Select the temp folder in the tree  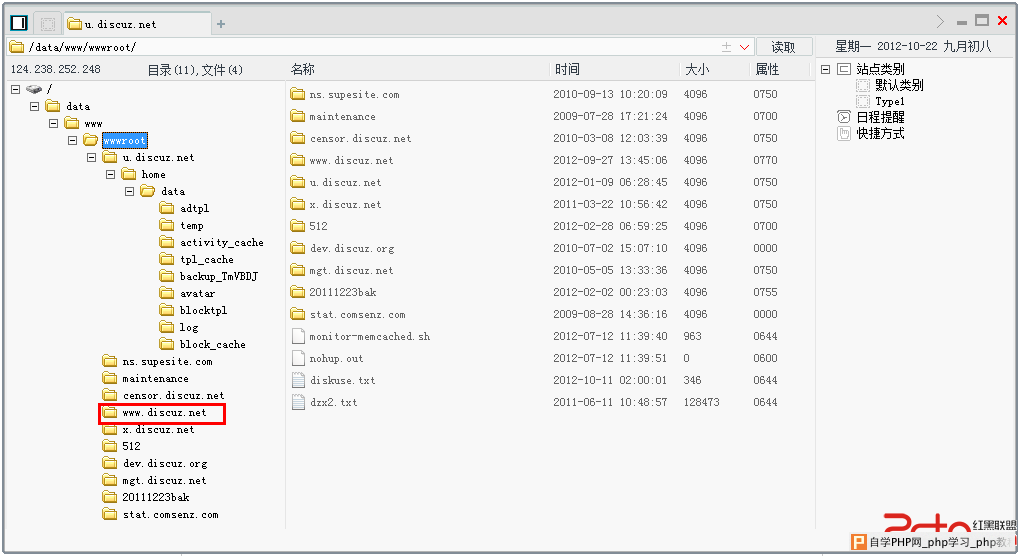(192, 225)
